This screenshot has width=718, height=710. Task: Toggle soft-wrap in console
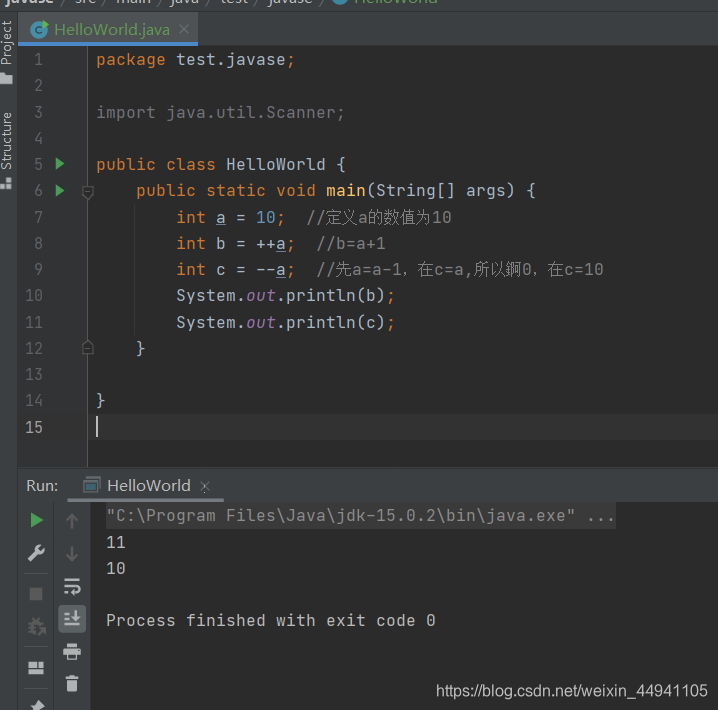coord(72,586)
